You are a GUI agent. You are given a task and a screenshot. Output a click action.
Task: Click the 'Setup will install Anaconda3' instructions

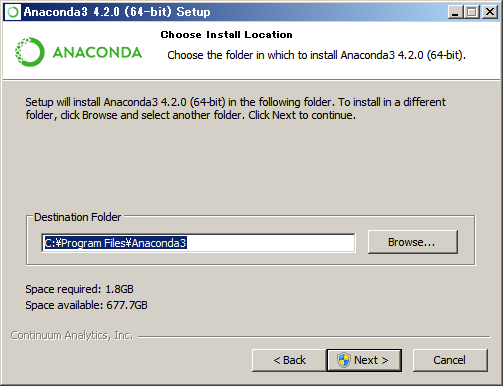point(235,108)
